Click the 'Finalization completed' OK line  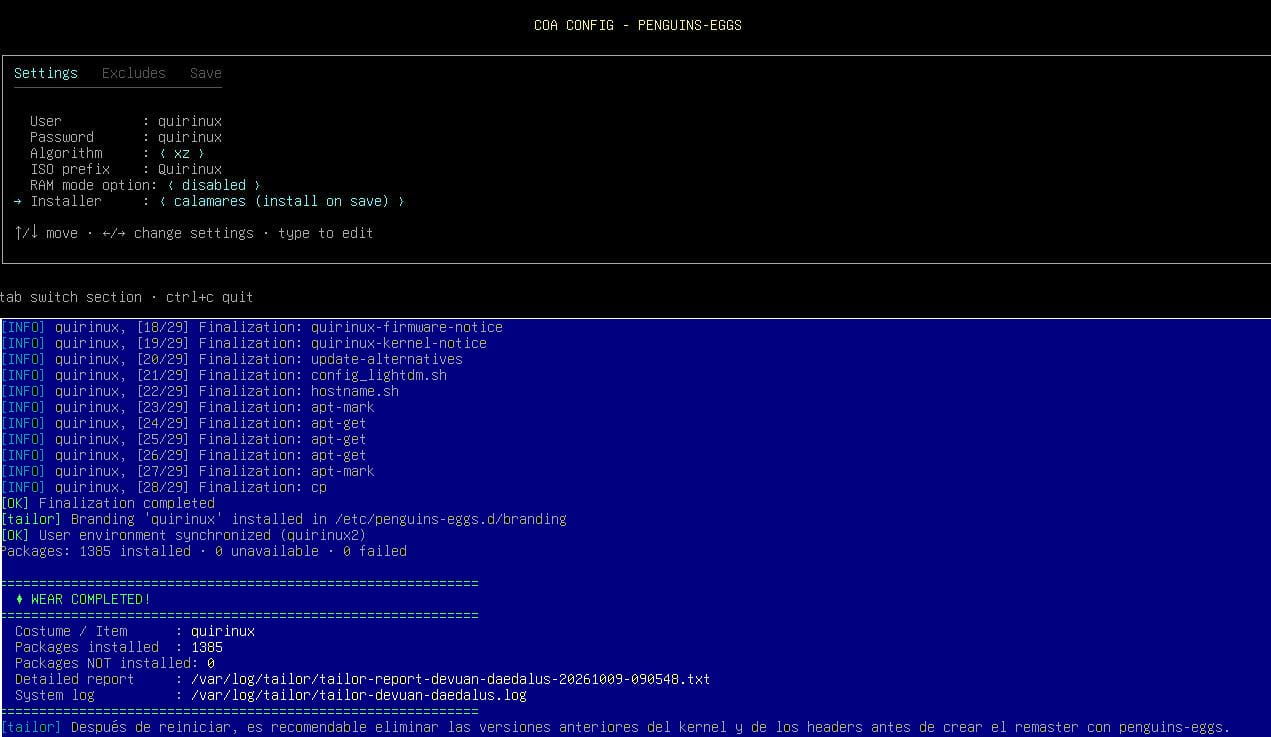click(x=108, y=503)
